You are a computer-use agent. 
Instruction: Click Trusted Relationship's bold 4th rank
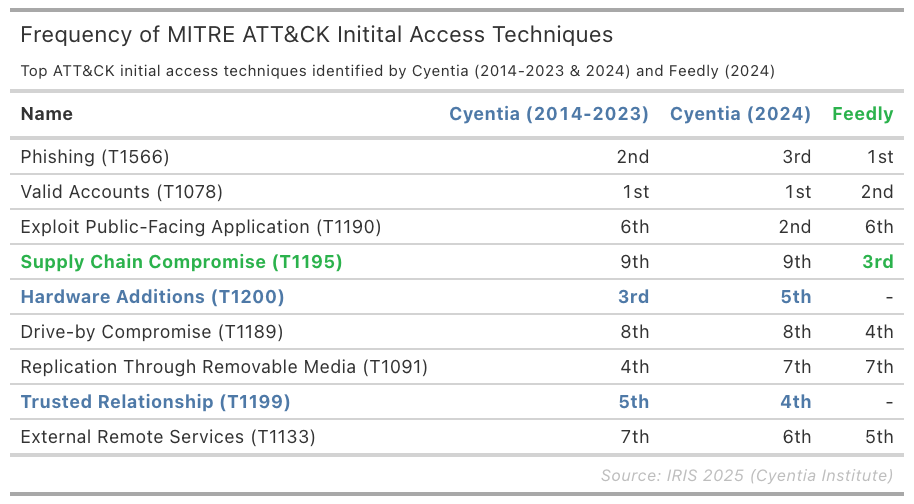795,402
